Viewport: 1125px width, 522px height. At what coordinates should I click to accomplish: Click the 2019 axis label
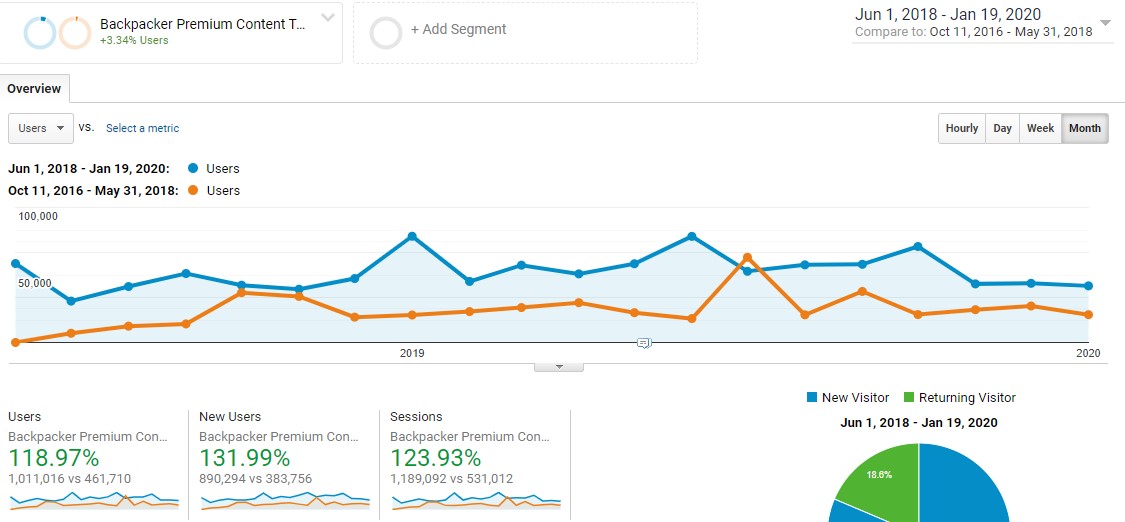coord(412,353)
